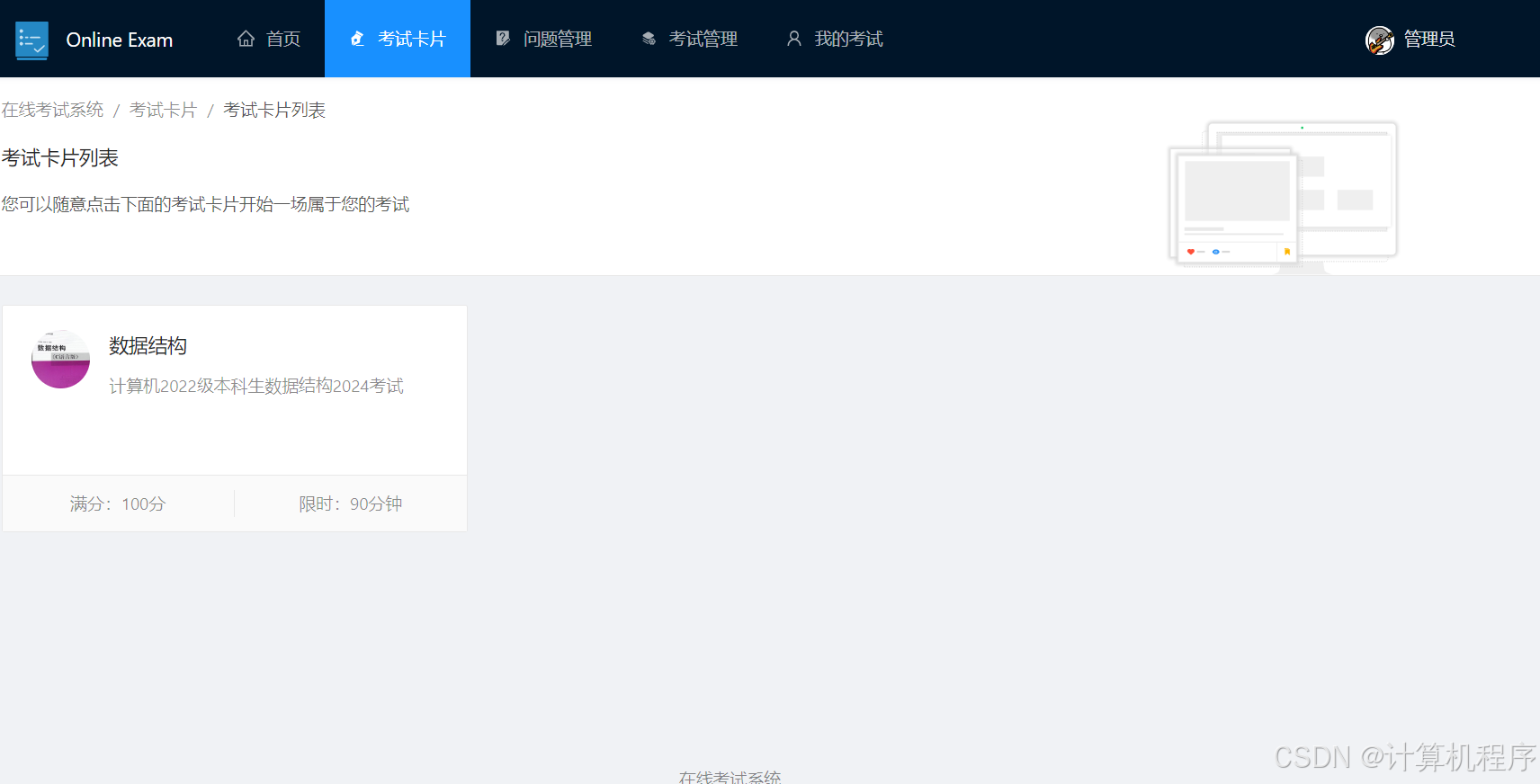Click 考试卡片 breadcrumb link
Image resolution: width=1540 pixels, height=784 pixels.
pyautogui.click(x=163, y=110)
